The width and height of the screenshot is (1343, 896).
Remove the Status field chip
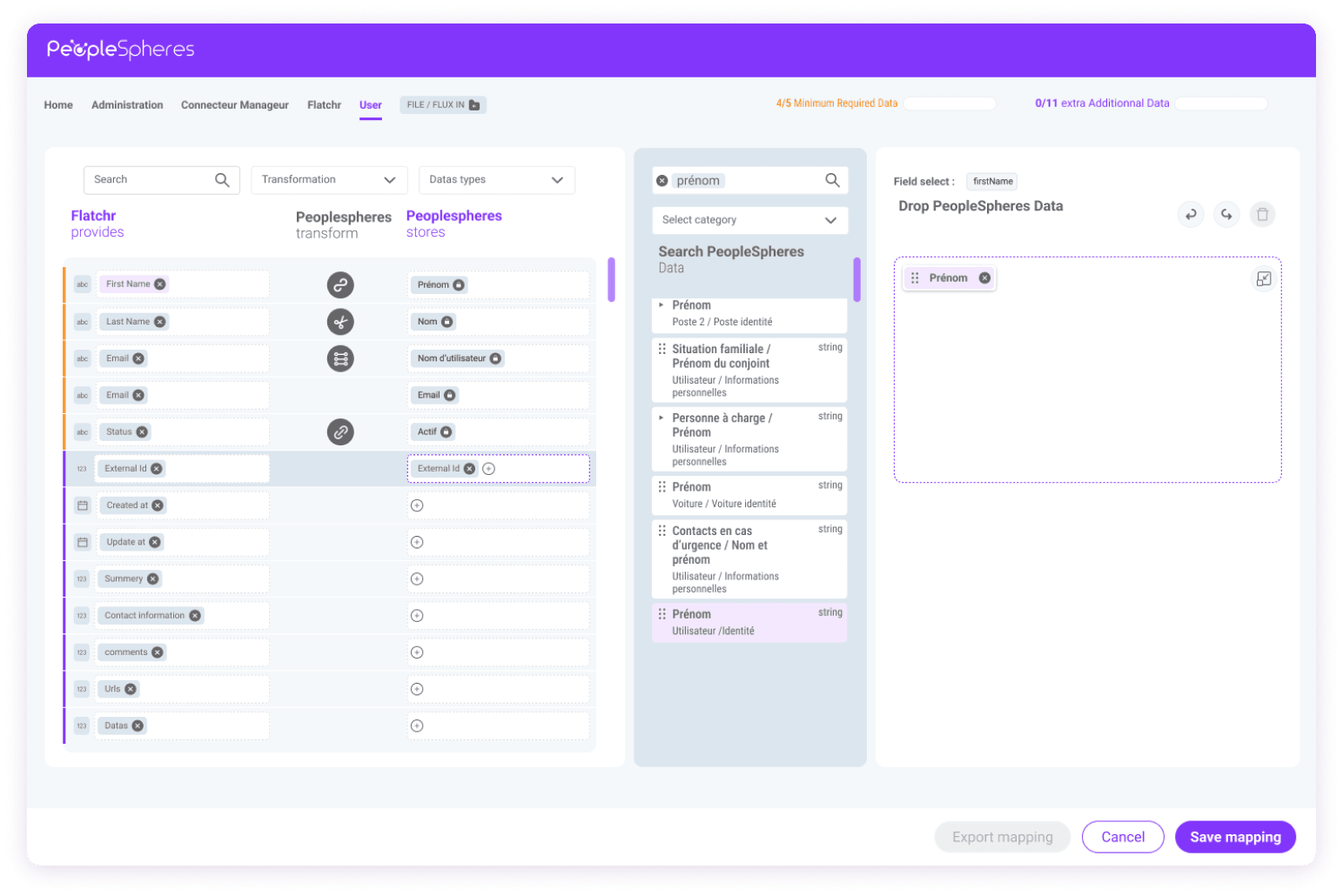click(142, 432)
